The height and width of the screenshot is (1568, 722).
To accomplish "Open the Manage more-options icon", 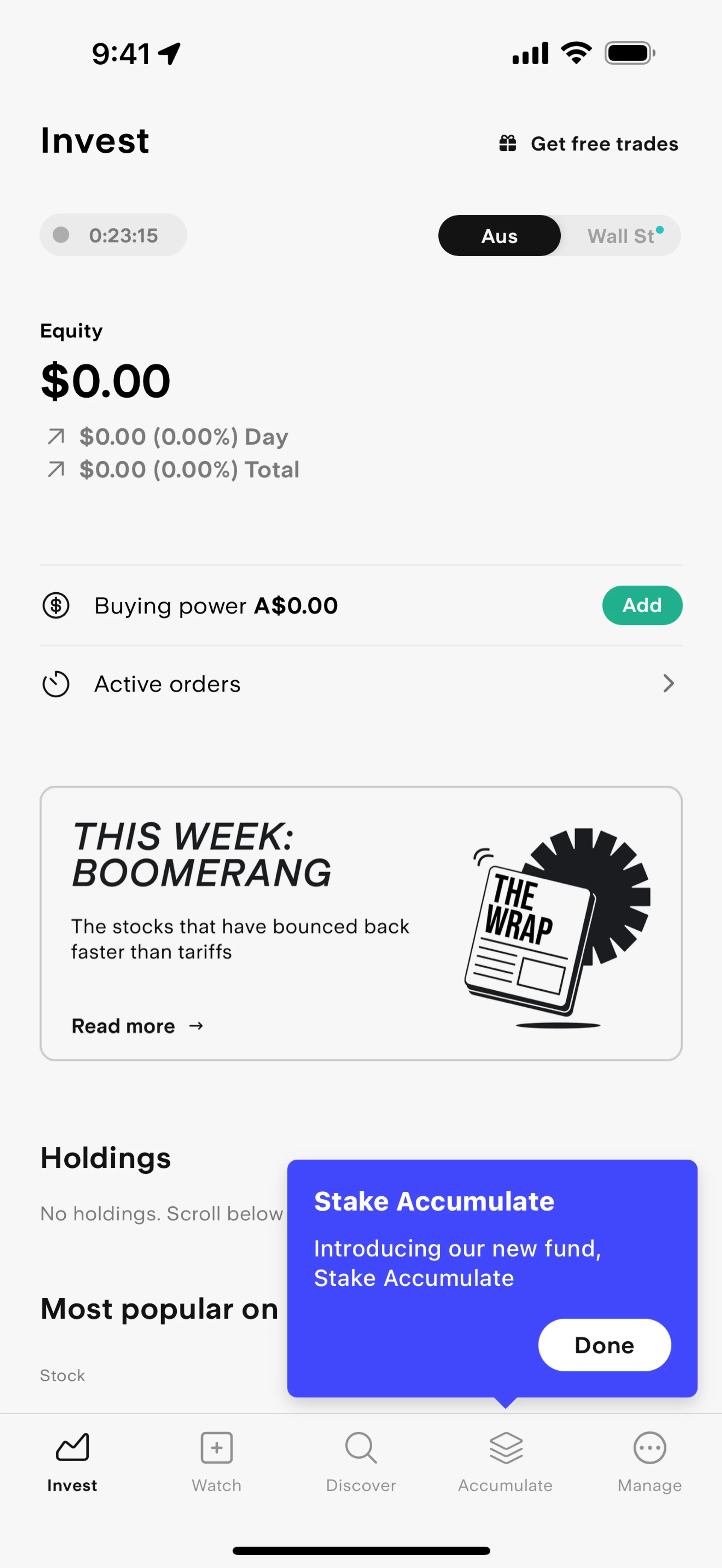I will [x=649, y=1447].
